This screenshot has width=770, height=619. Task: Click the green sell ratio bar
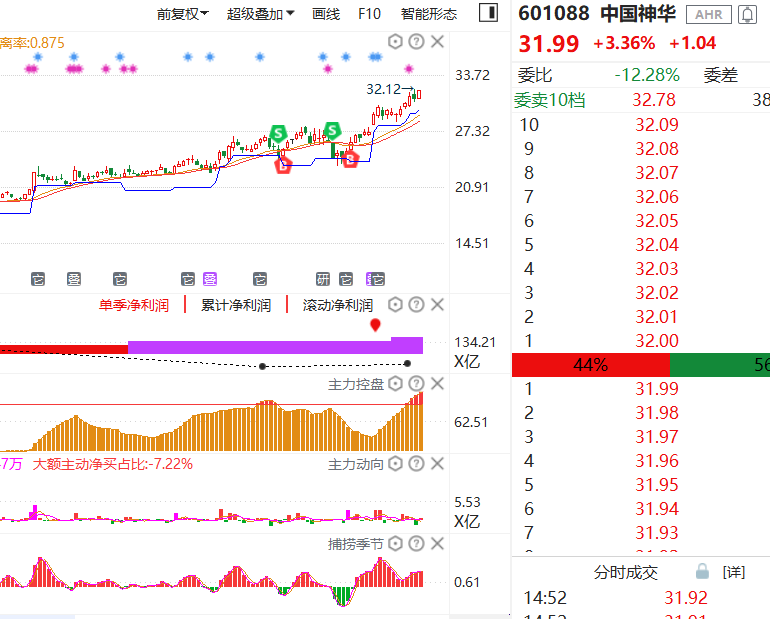(720, 365)
